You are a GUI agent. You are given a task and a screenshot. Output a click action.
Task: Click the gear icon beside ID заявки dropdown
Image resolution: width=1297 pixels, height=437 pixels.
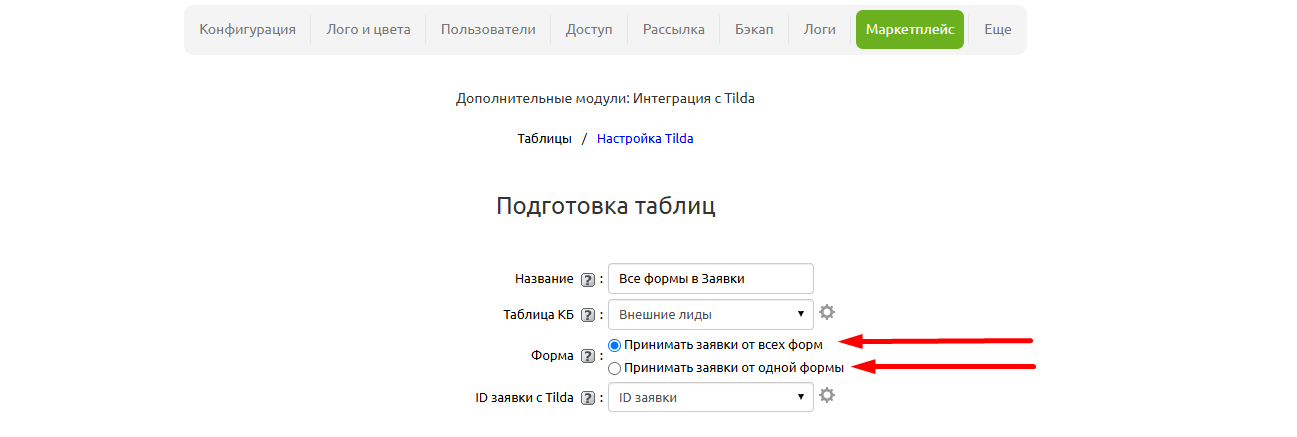[x=827, y=396]
